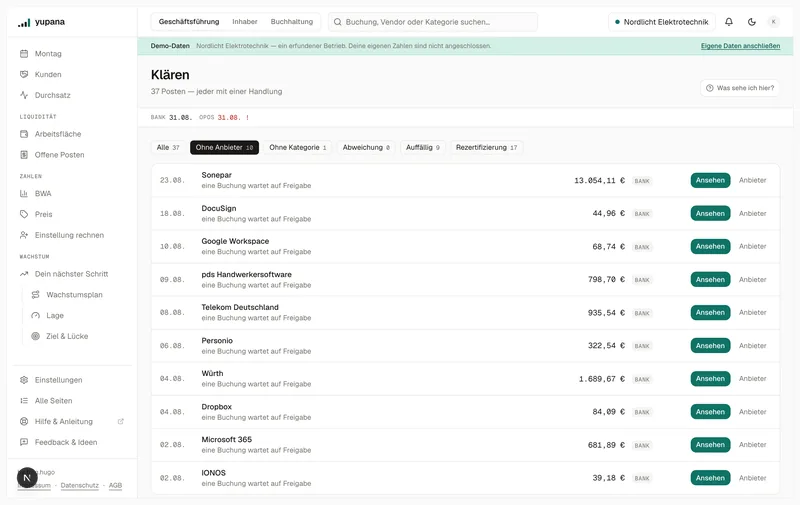Click the external link icon beside Hilfe
This screenshot has width=800, height=505.
coord(121,421)
